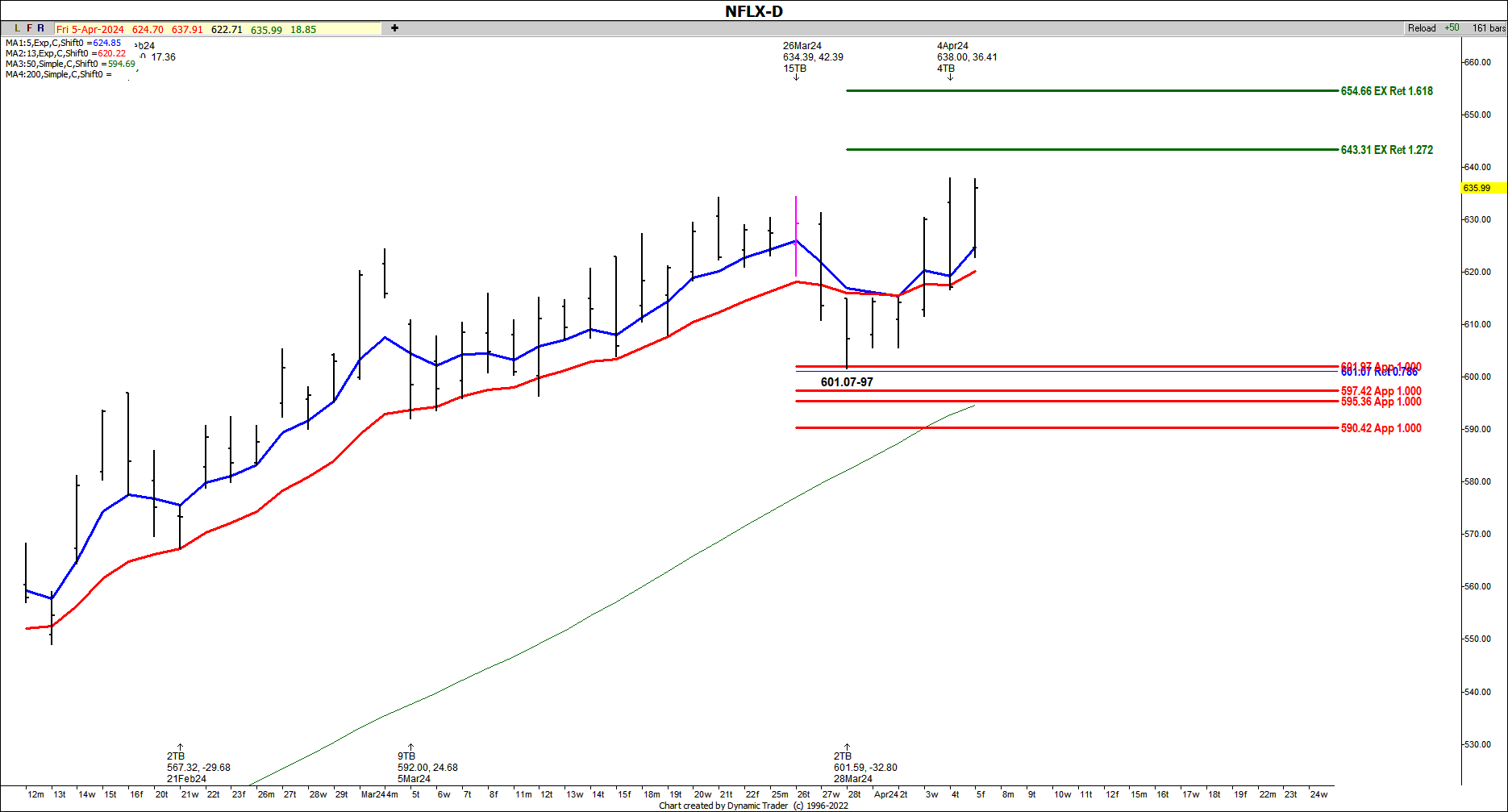The image size is (1508, 812).
Task: Click the yellow 635.99 current price tag
Action: click(1483, 188)
